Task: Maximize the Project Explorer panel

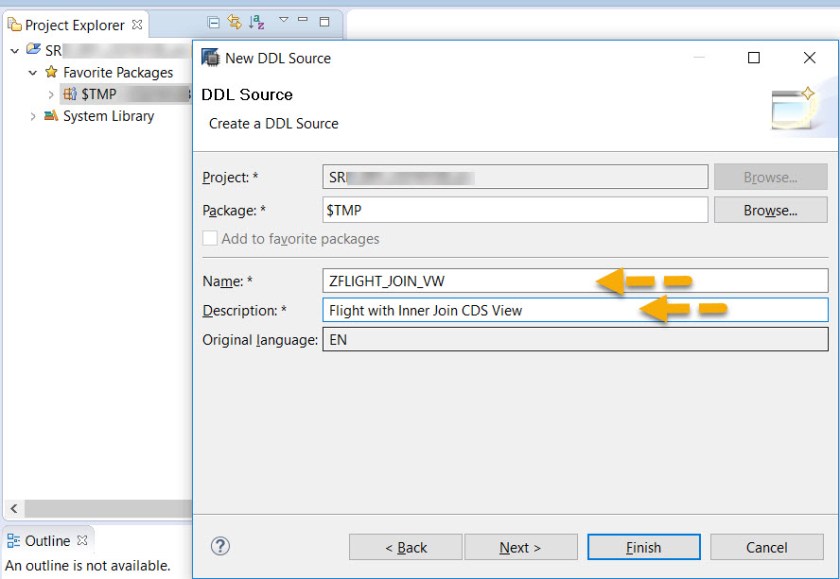Action: (x=324, y=21)
